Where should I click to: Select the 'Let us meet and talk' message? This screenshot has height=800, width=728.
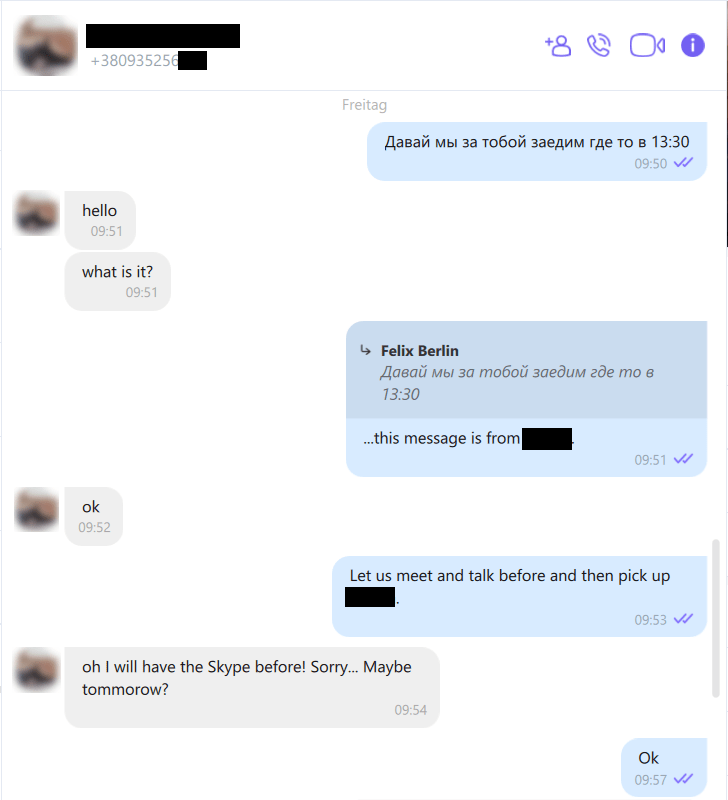(519, 596)
